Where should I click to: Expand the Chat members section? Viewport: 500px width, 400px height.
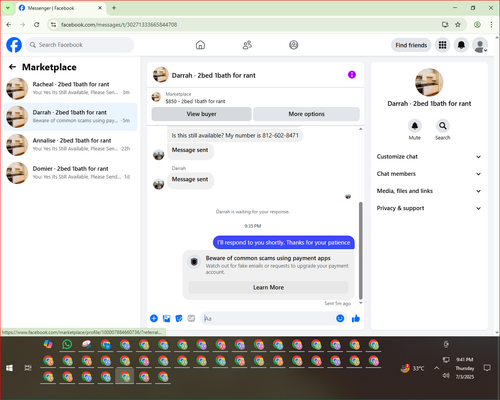click(429, 174)
